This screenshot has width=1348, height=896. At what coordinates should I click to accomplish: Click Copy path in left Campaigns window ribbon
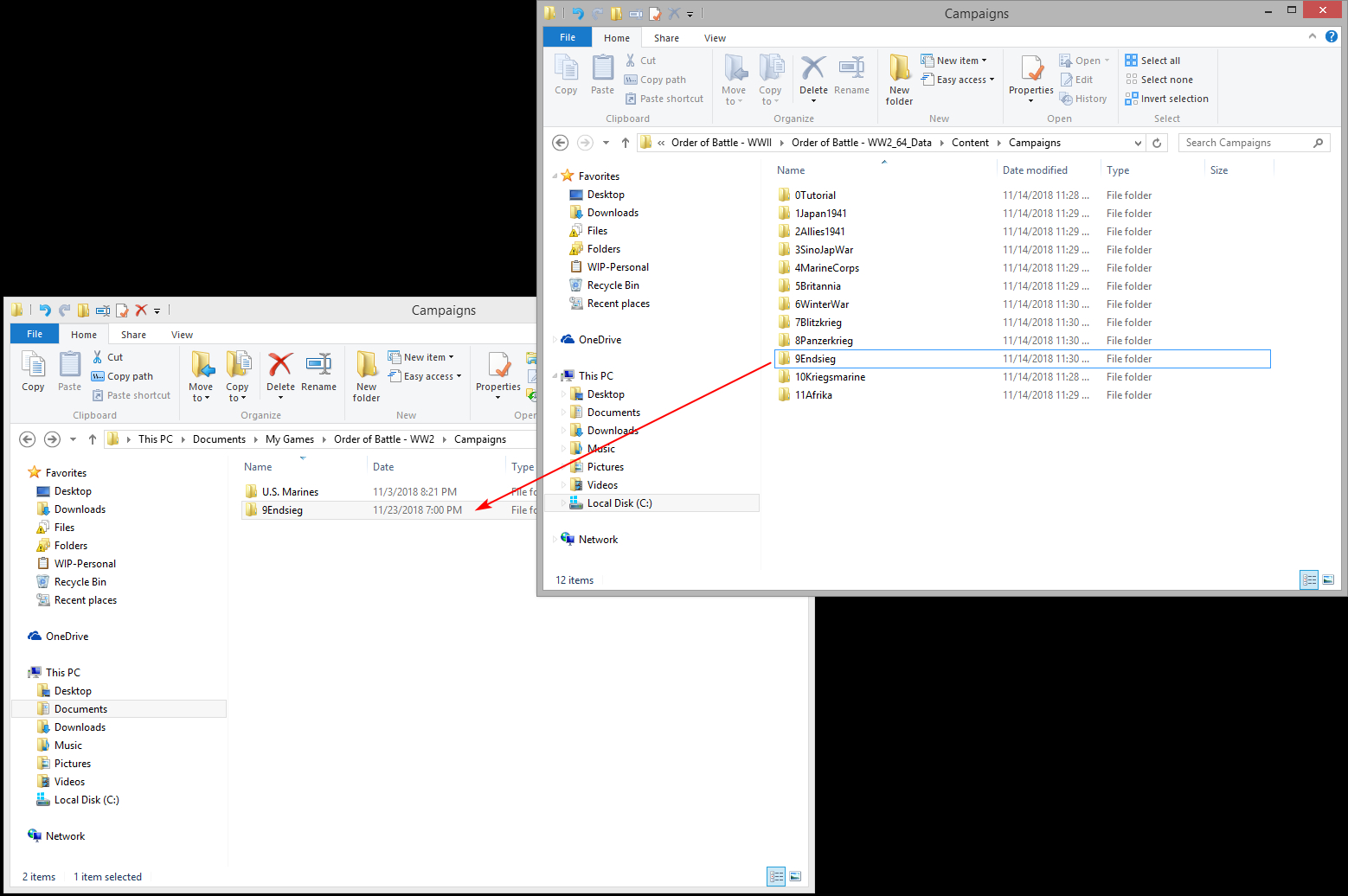[122, 376]
